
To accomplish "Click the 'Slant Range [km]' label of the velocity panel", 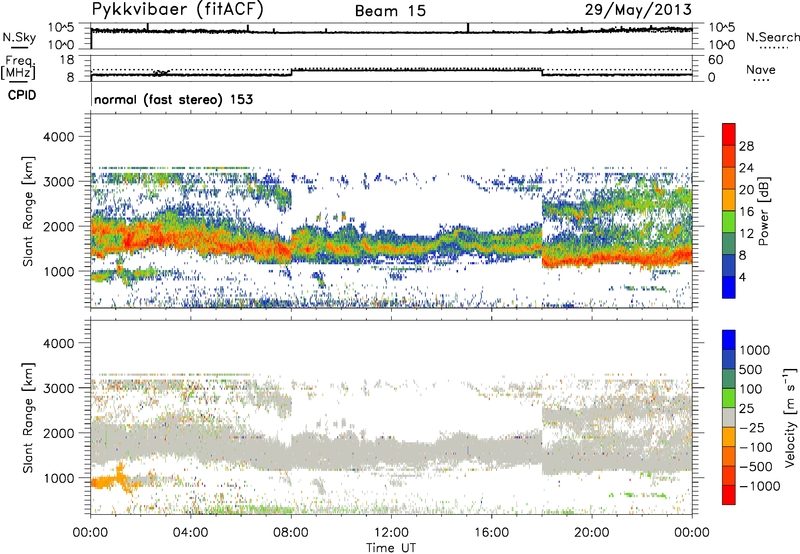I will coord(28,418).
